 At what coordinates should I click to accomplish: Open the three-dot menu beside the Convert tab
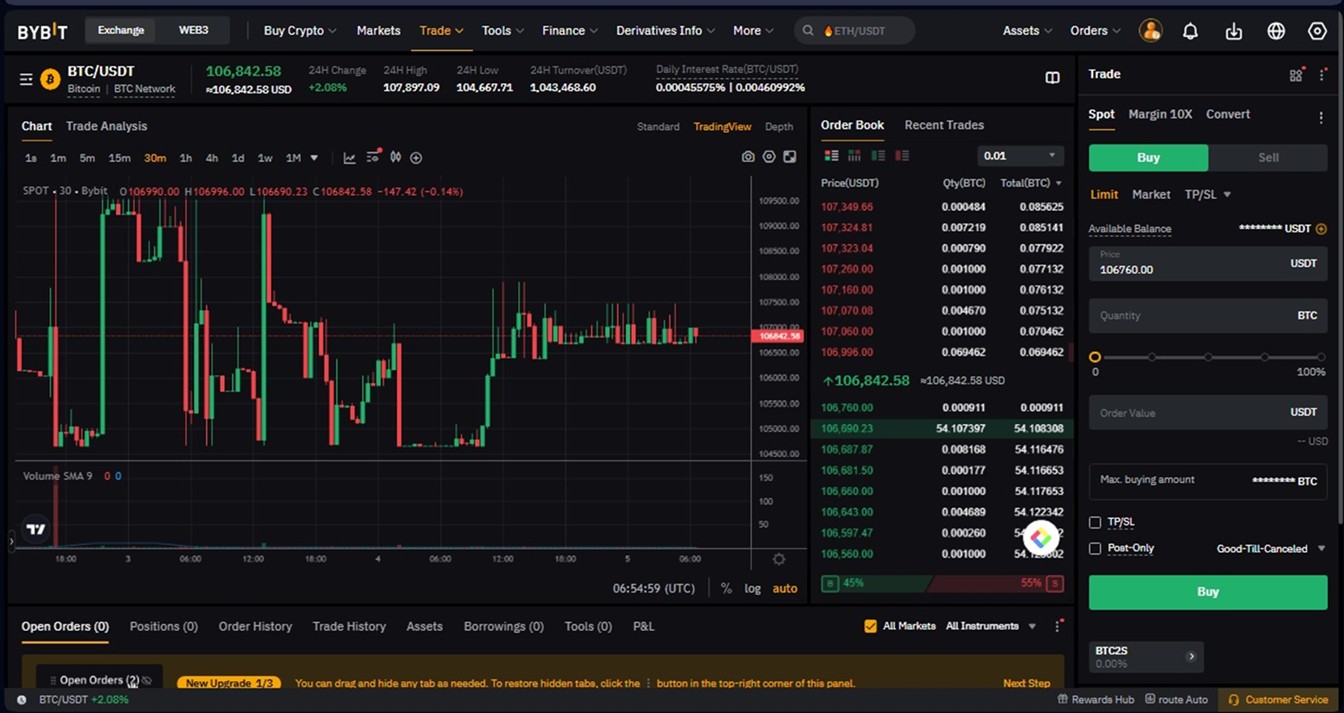point(1321,117)
